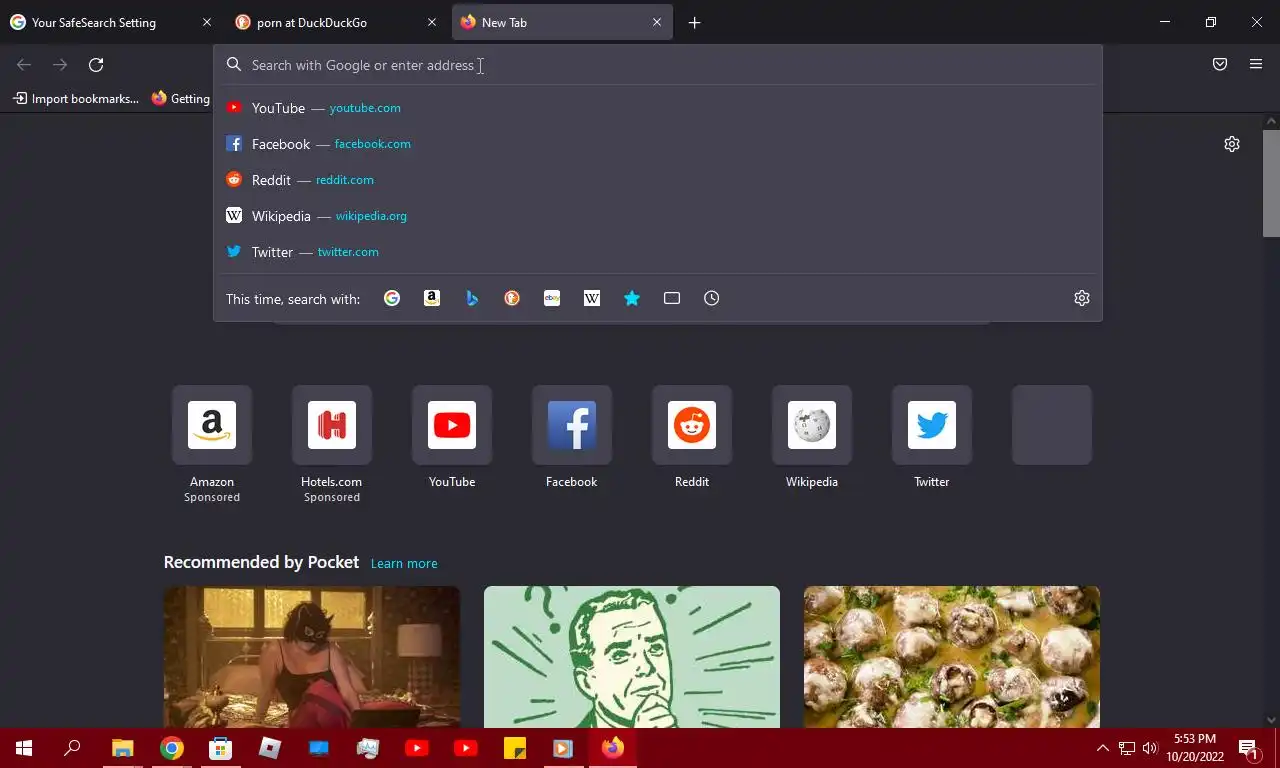Click Import bookmarks toolbar item
1280x768 pixels.
76,98
